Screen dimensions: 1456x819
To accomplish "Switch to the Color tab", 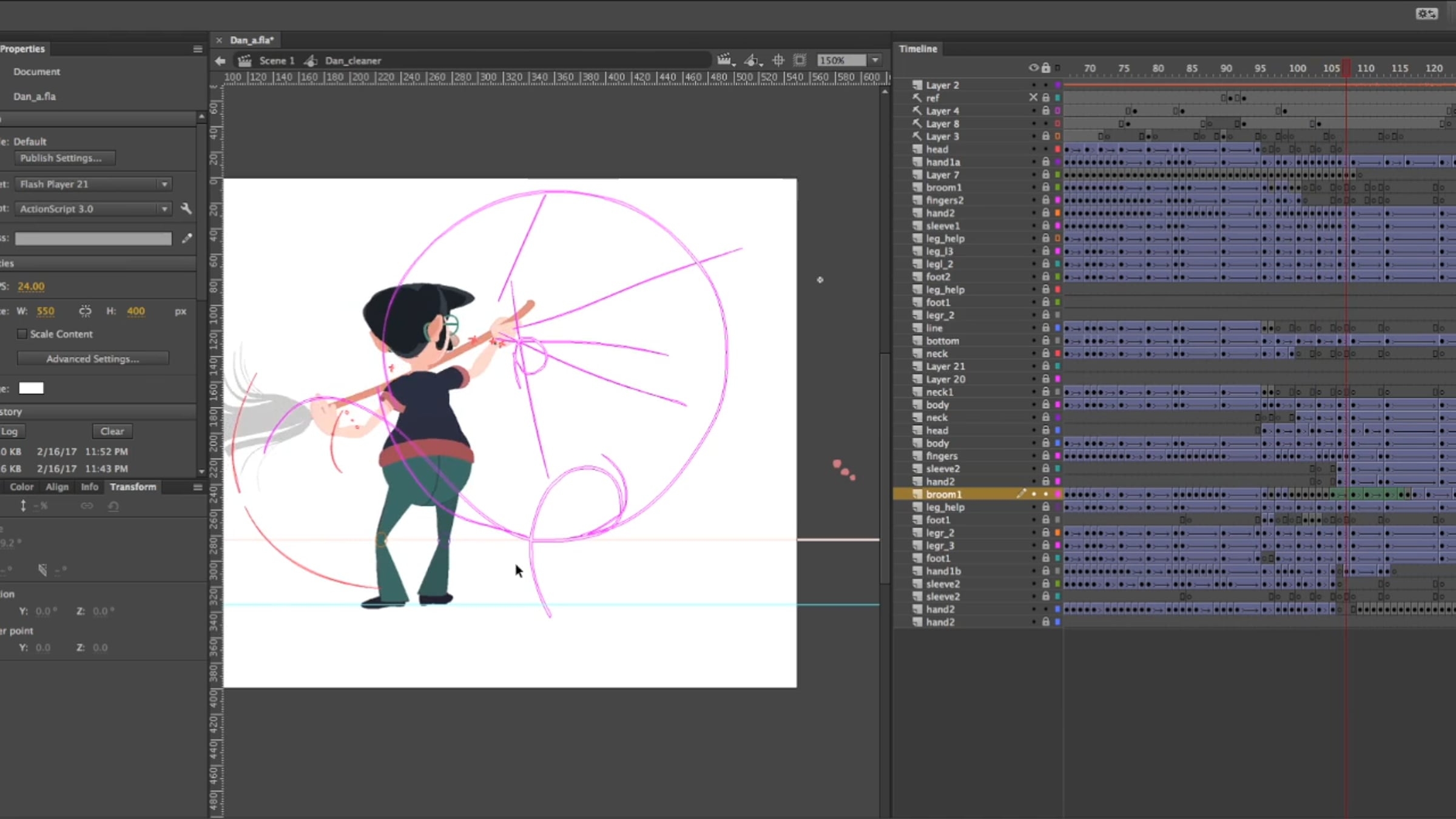I will click(22, 487).
